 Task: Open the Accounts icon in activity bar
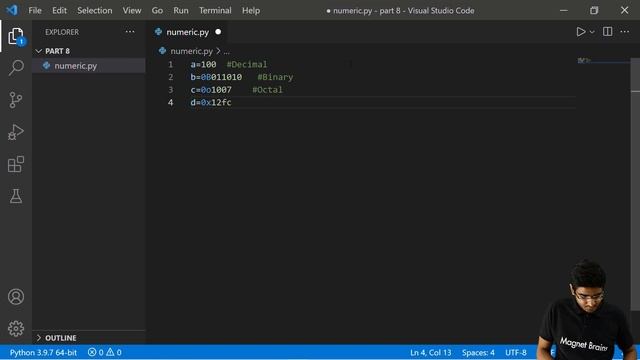(x=16, y=297)
